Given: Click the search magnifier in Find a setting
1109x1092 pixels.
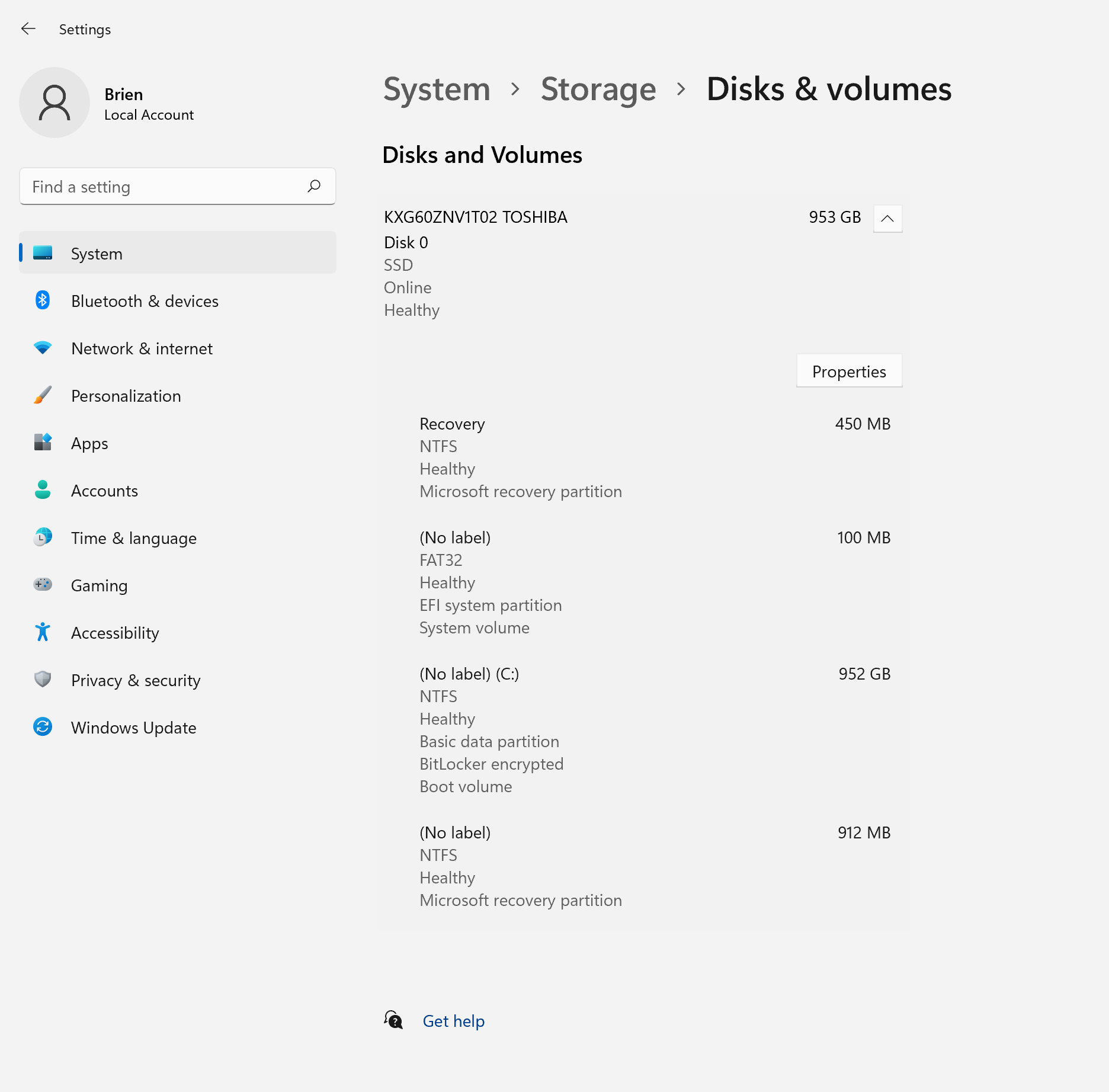Looking at the screenshot, I should [x=315, y=187].
